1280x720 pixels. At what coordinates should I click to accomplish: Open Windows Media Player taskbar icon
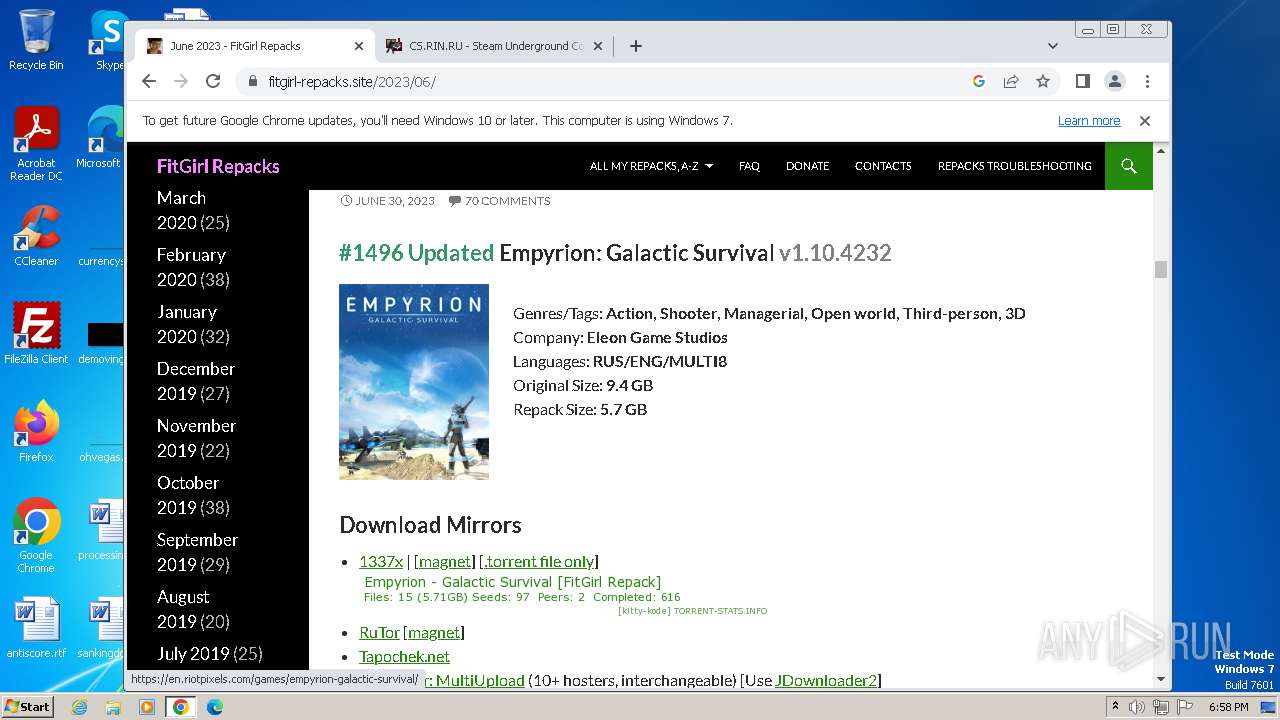[x=147, y=707]
